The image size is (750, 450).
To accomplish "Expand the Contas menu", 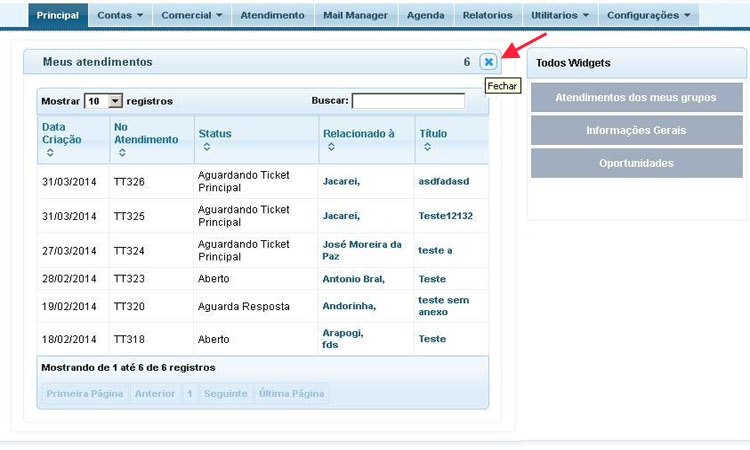I will click(x=120, y=15).
